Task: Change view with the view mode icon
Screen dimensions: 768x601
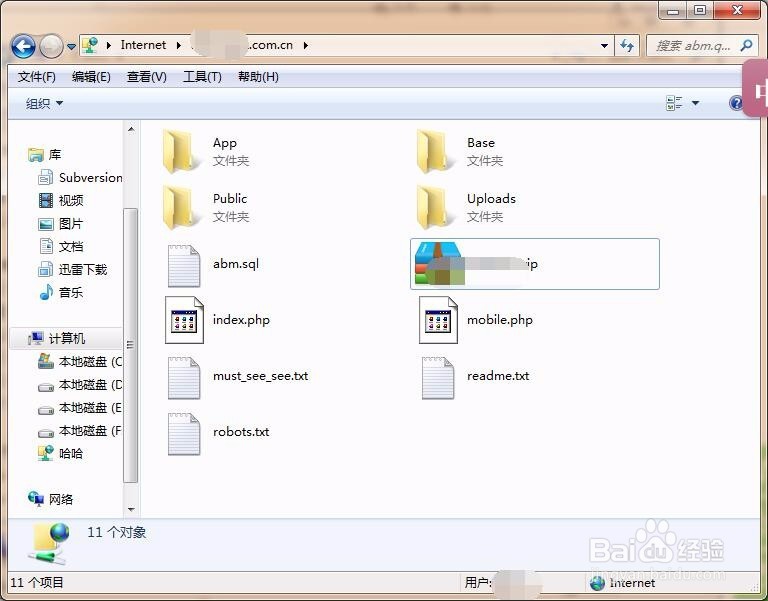Action: pyautogui.click(x=674, y=103)
